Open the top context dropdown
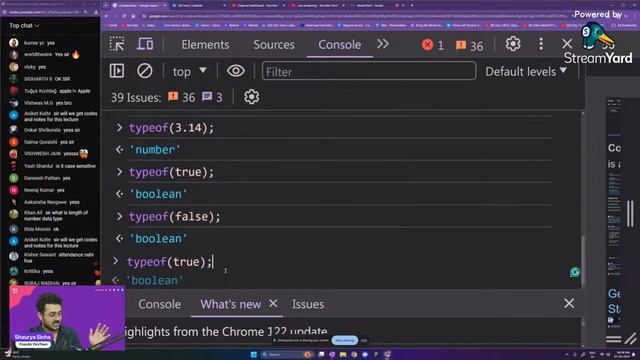 pos(189,72)
